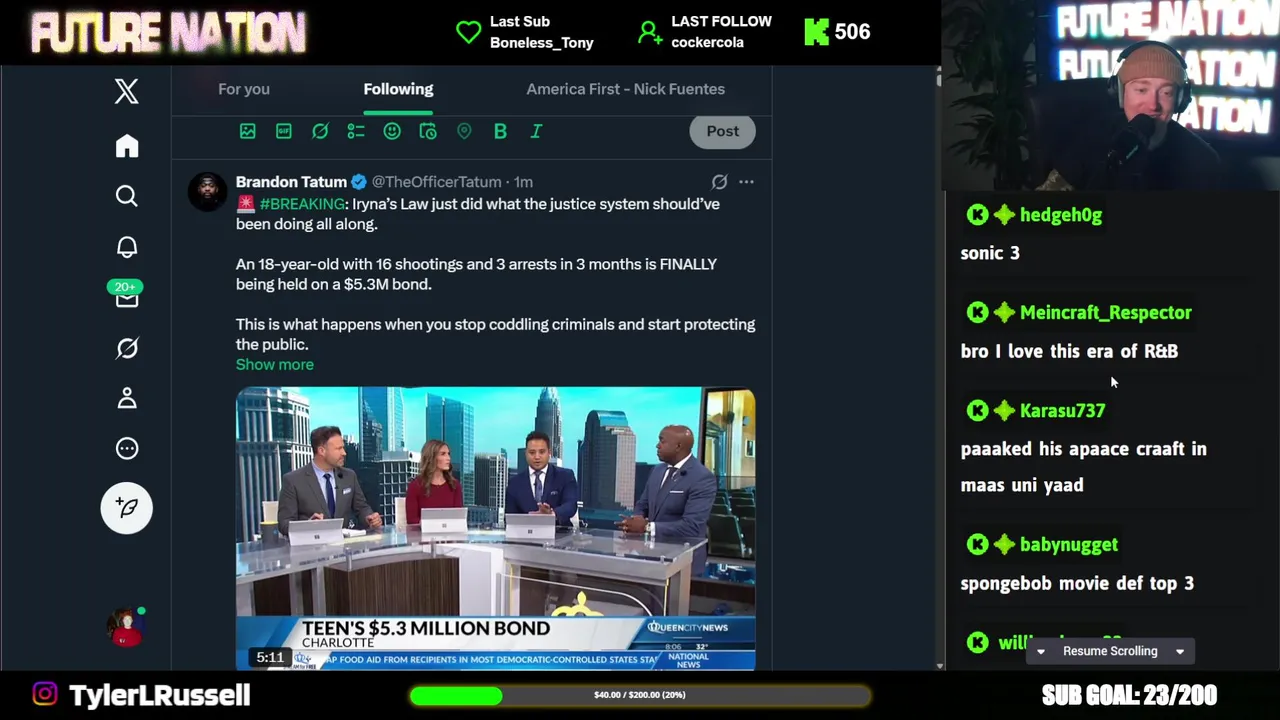Click Boneless_Tony last sub name
The height and width of the screenshot is (720, 1280).
pos(542,43)
